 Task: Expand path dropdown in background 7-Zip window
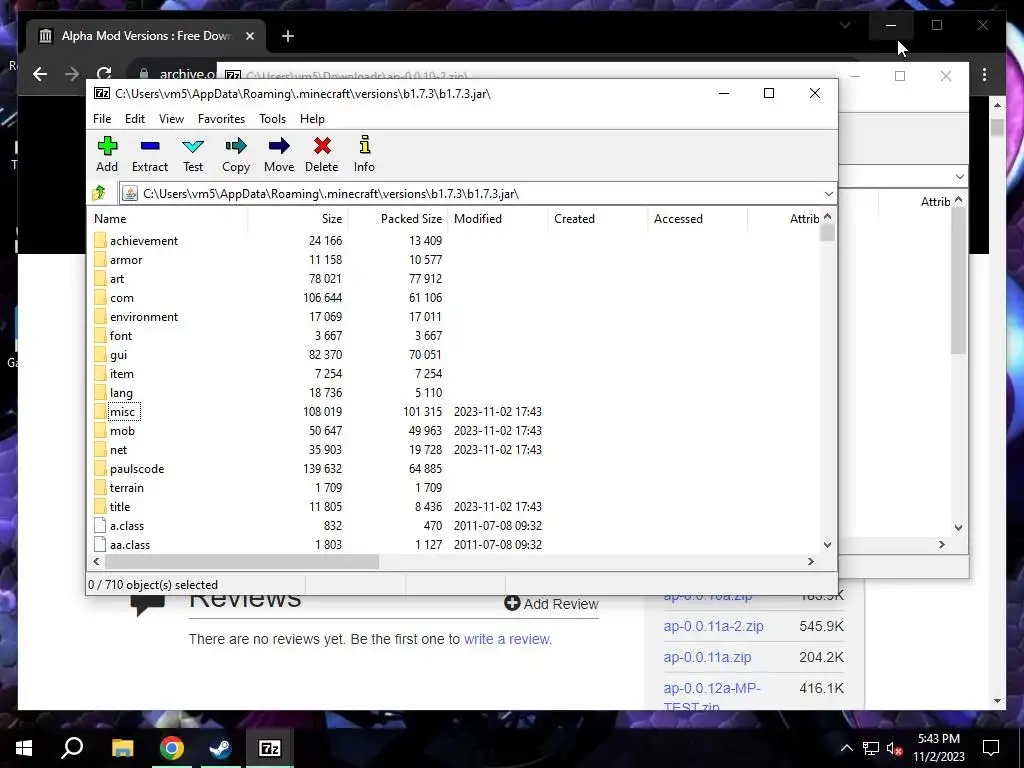tap(959, 176)
